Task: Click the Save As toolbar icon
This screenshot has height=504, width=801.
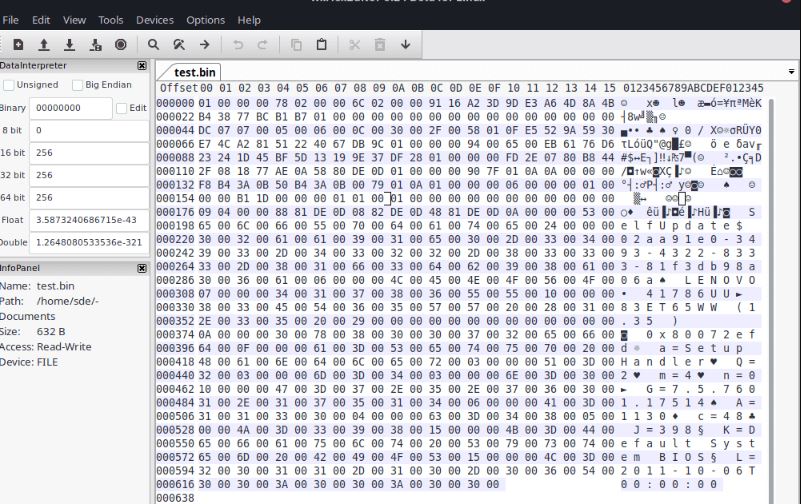Action: pyautogui.click(x=96, y=45)
